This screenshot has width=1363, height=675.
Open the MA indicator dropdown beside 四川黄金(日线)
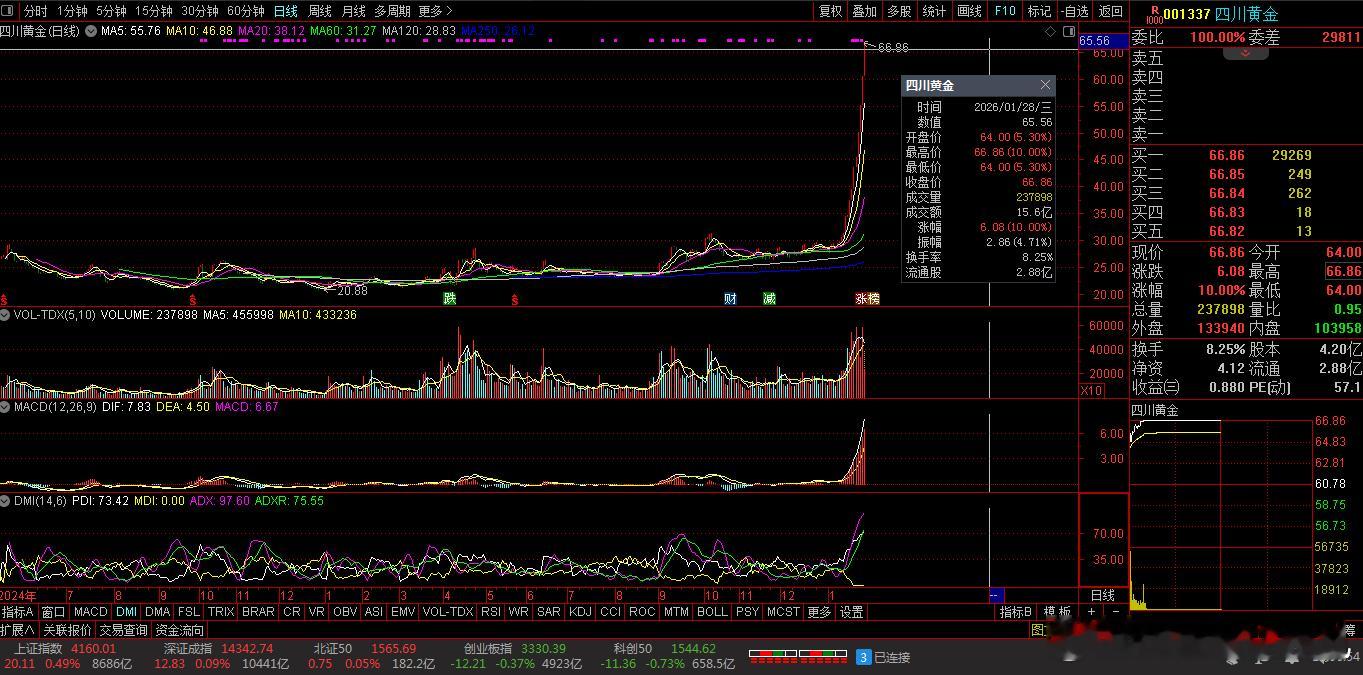(91, 31)
